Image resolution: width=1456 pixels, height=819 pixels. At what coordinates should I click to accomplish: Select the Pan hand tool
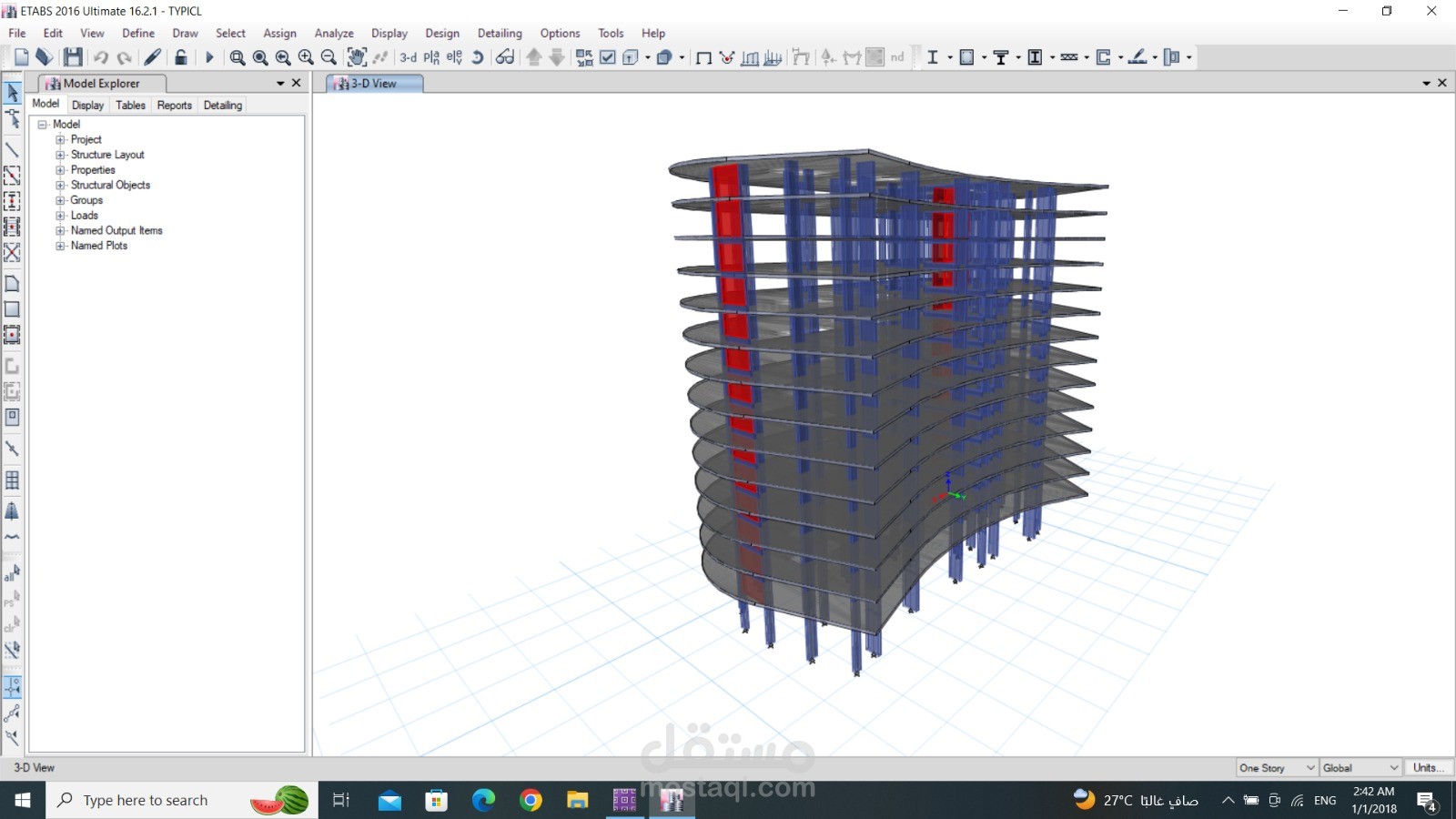point(357,57)
